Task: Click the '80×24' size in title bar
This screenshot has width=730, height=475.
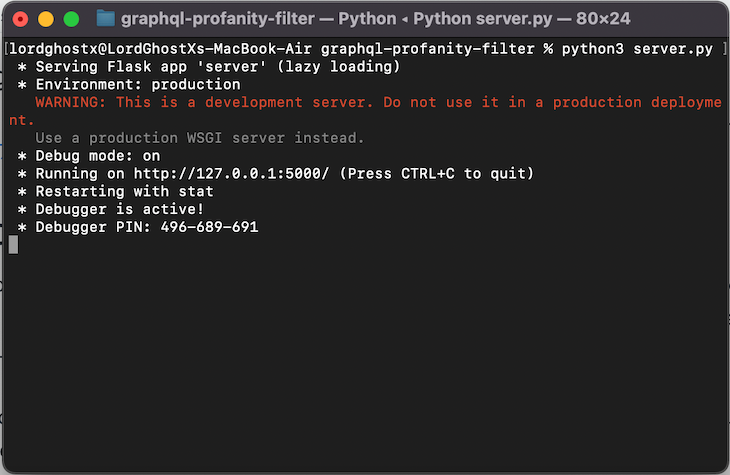Action: point(603,19)
